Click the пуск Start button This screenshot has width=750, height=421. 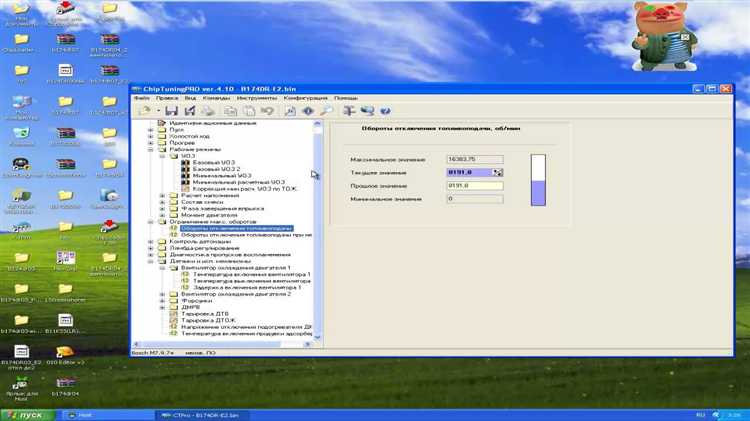pos(28,415)
